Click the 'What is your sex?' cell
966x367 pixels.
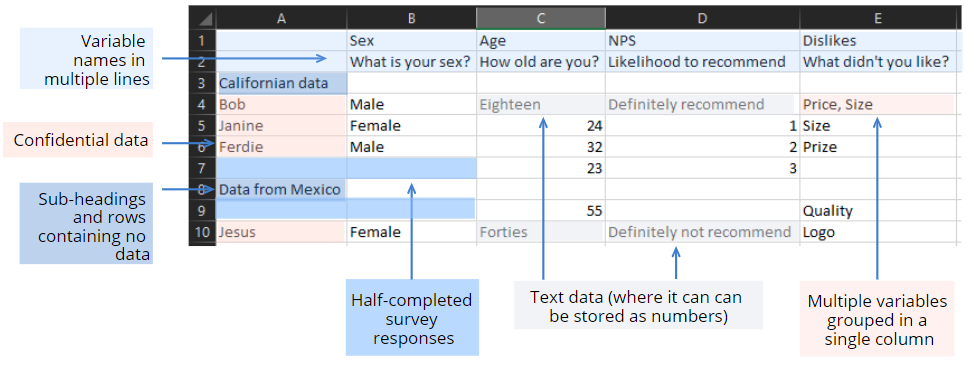pos(412,62)
